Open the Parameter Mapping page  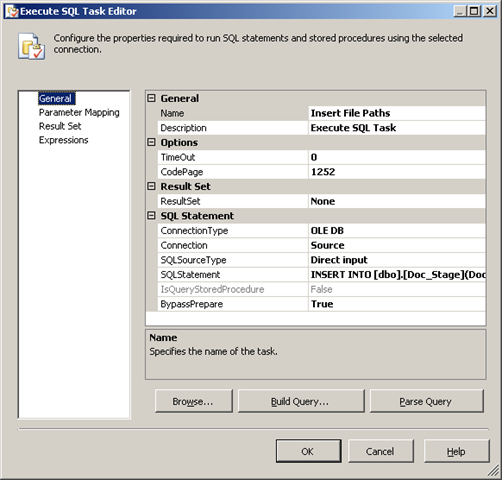click(79, 113)
